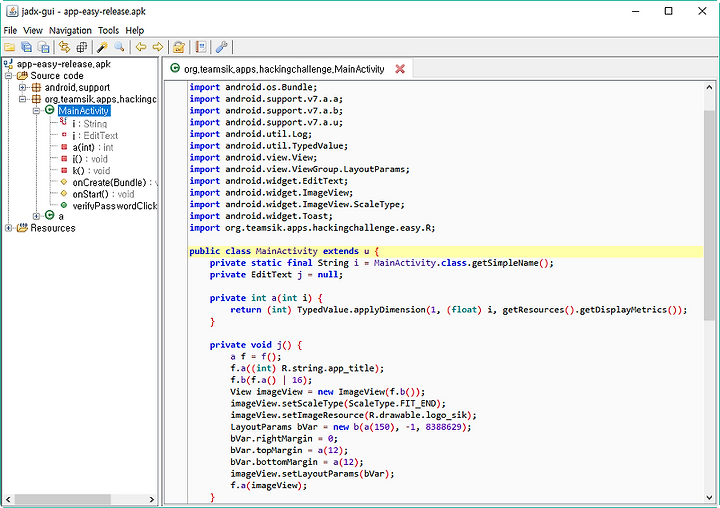
Task: Select the onCreate(Bundle) method
Action: coord(114,182)
